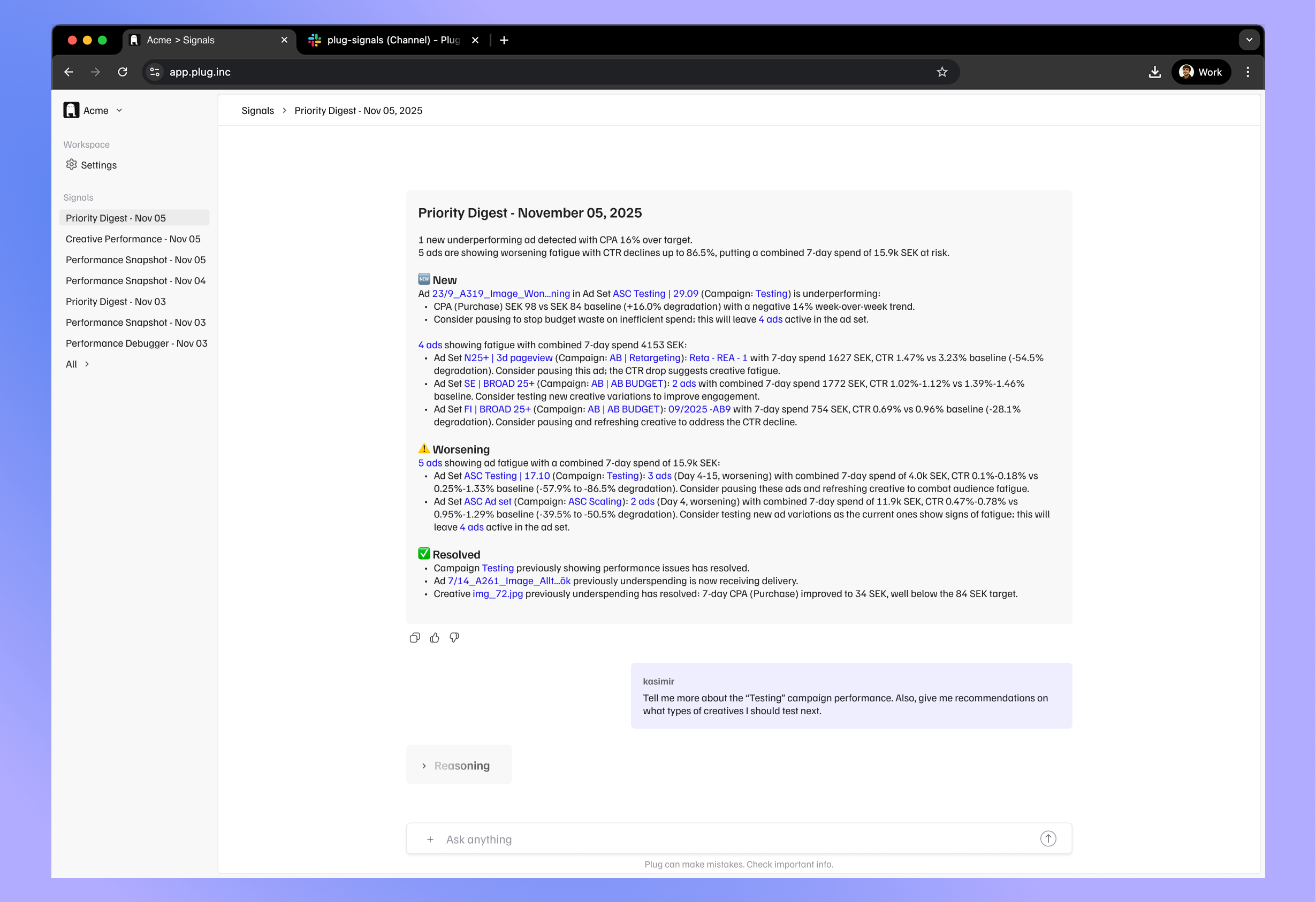
Task: Give thumbs up to the digest
Action: [435, 638]
